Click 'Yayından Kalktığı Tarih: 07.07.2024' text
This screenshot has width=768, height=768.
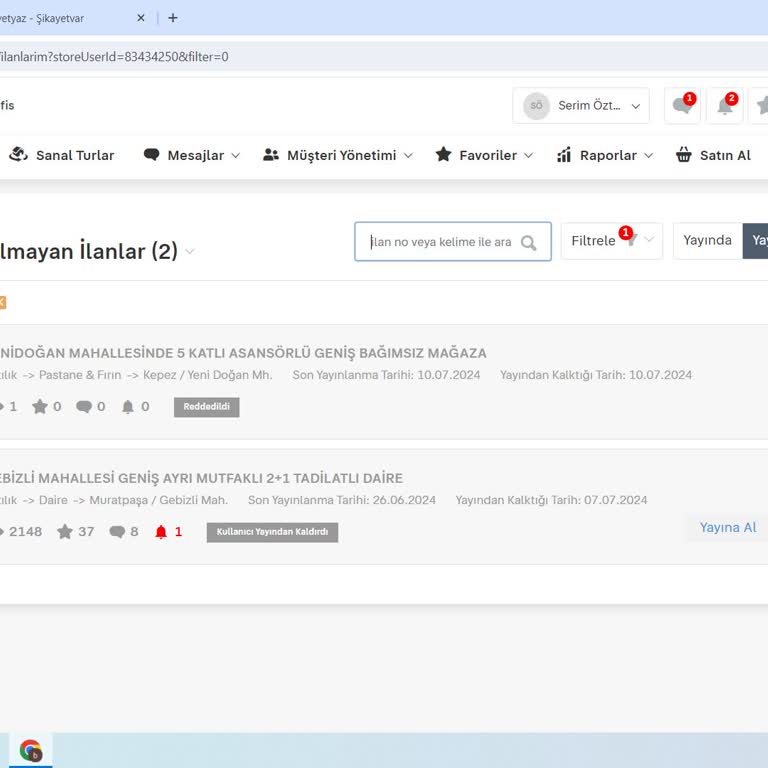552,500
